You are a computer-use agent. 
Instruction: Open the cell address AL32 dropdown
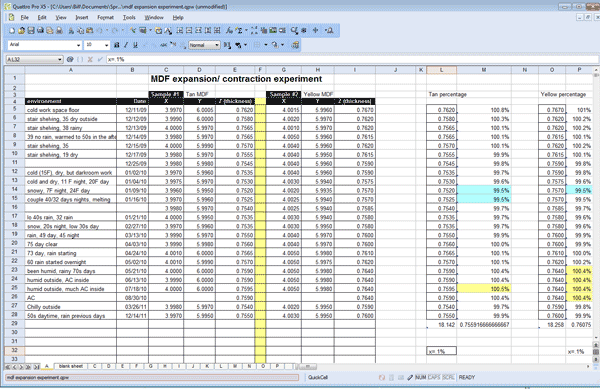(x=60, y=59)
